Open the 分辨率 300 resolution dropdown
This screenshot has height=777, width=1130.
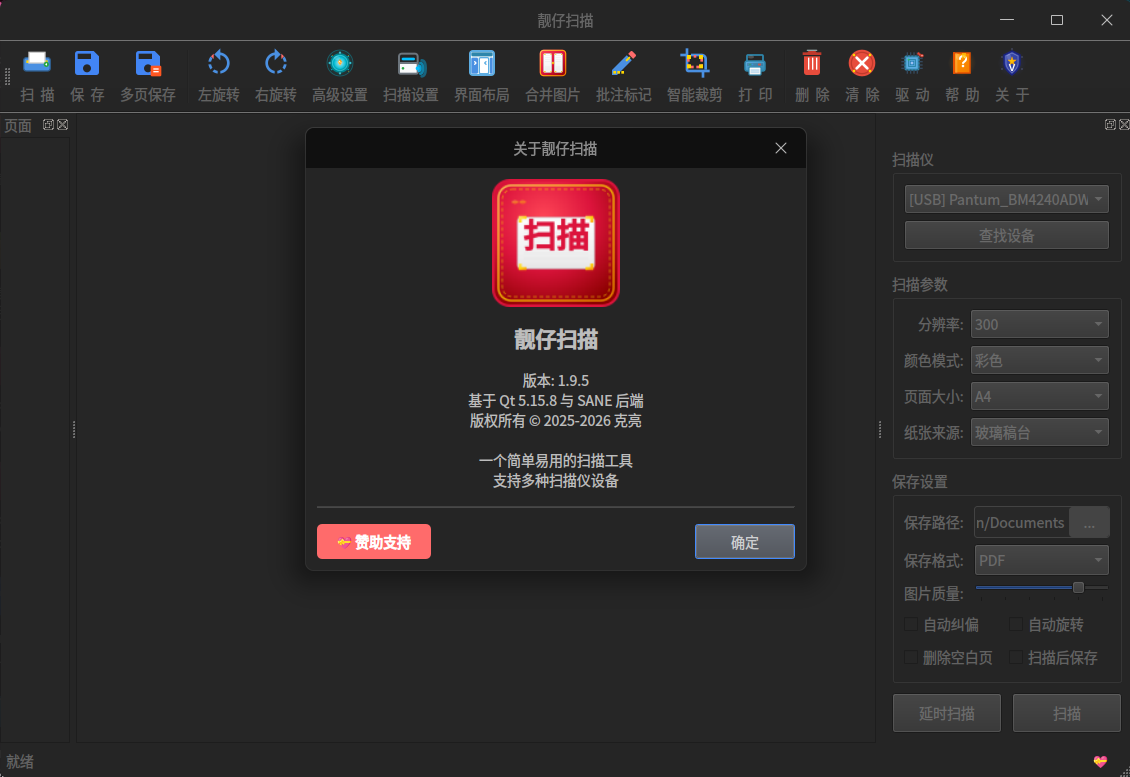tap(1039, 324)
